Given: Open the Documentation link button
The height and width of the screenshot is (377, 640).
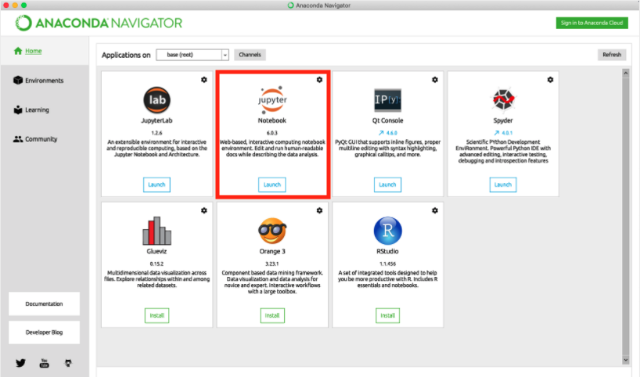Looking at the screenshot, I should [x=44, y=304].
